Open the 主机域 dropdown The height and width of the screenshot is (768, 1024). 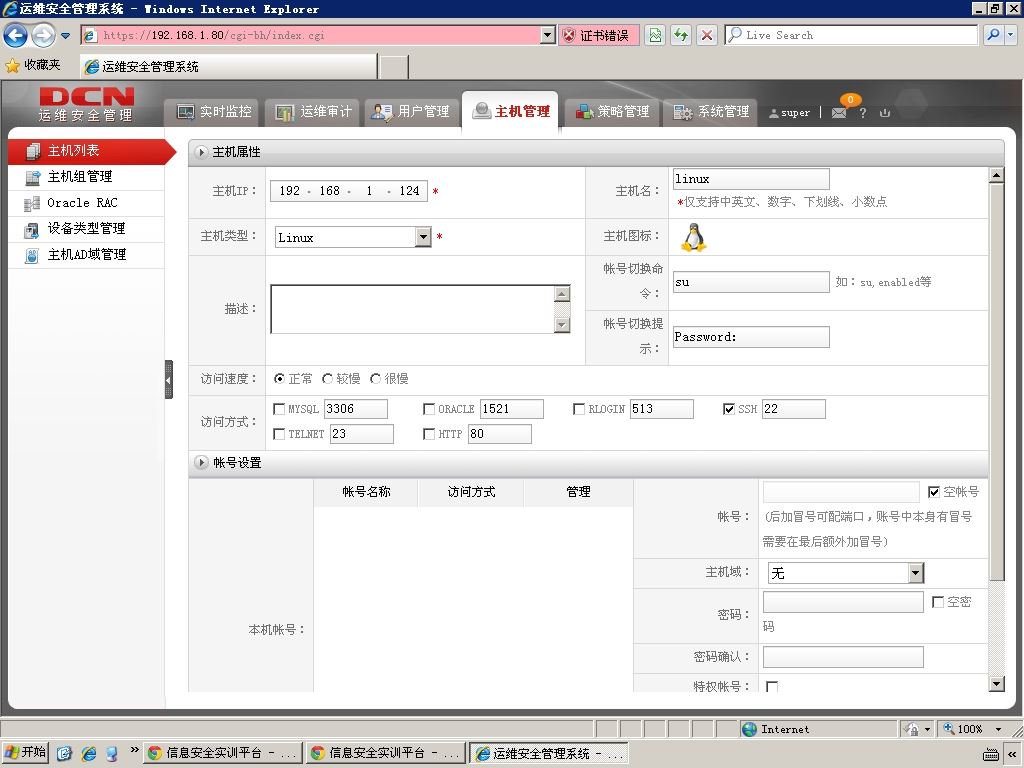point(916,573)
